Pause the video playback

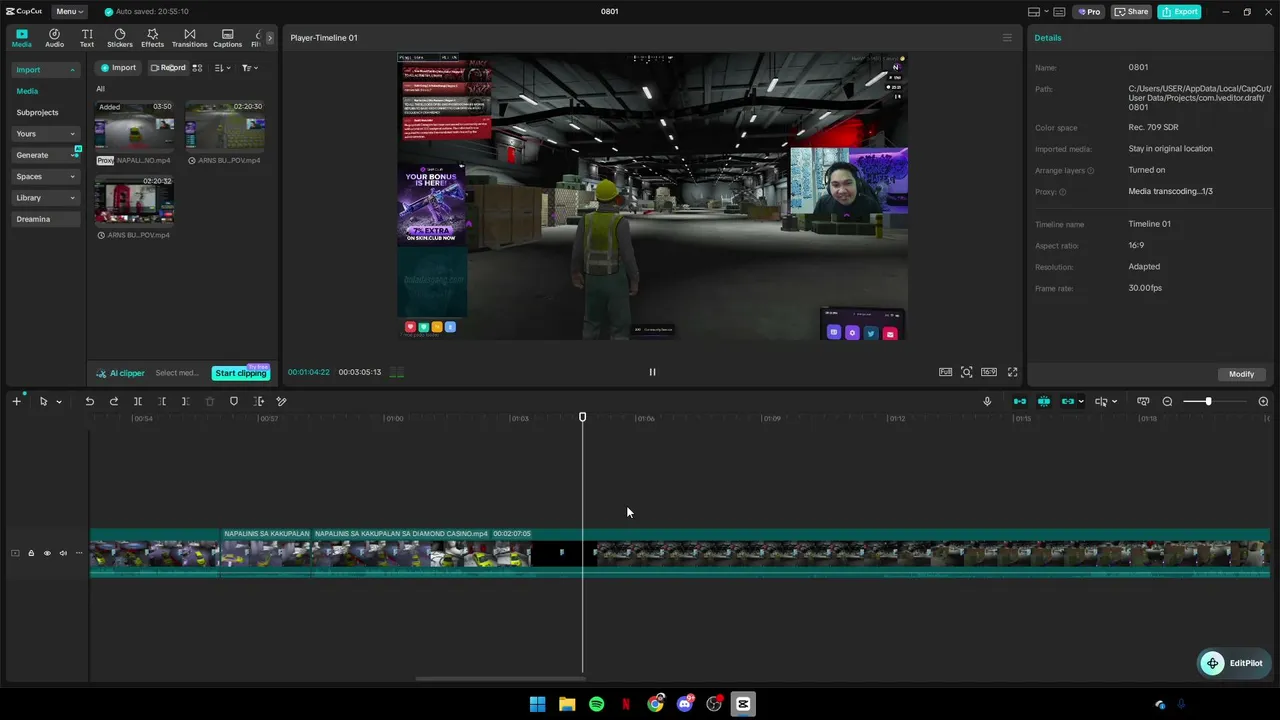pyautogui.click(x=652, y=372)
